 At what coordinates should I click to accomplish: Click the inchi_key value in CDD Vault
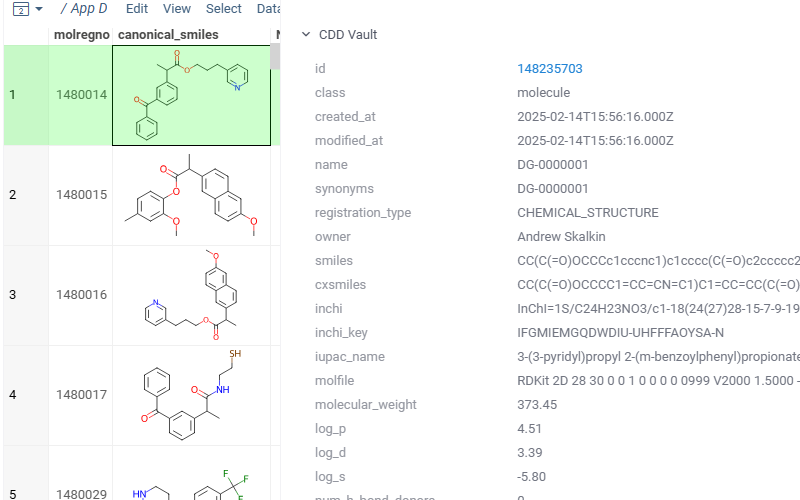coord(620,333)
